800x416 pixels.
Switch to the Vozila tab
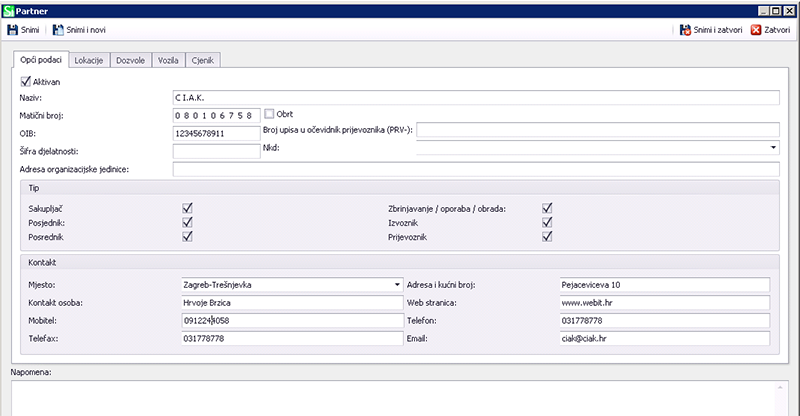pyautogui.click(x=168, y=60)
